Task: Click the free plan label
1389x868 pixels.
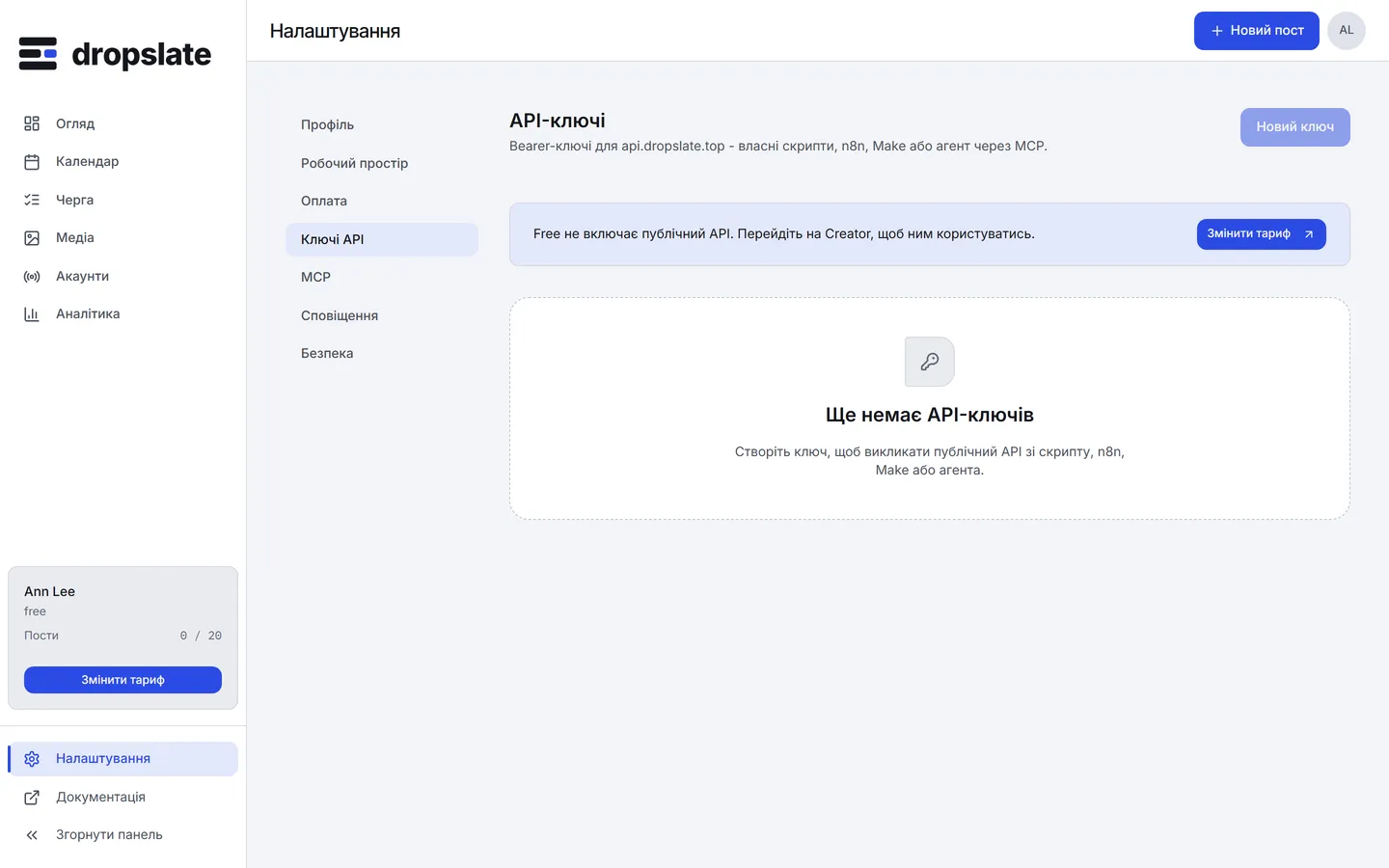Action: tap(36, 611)
